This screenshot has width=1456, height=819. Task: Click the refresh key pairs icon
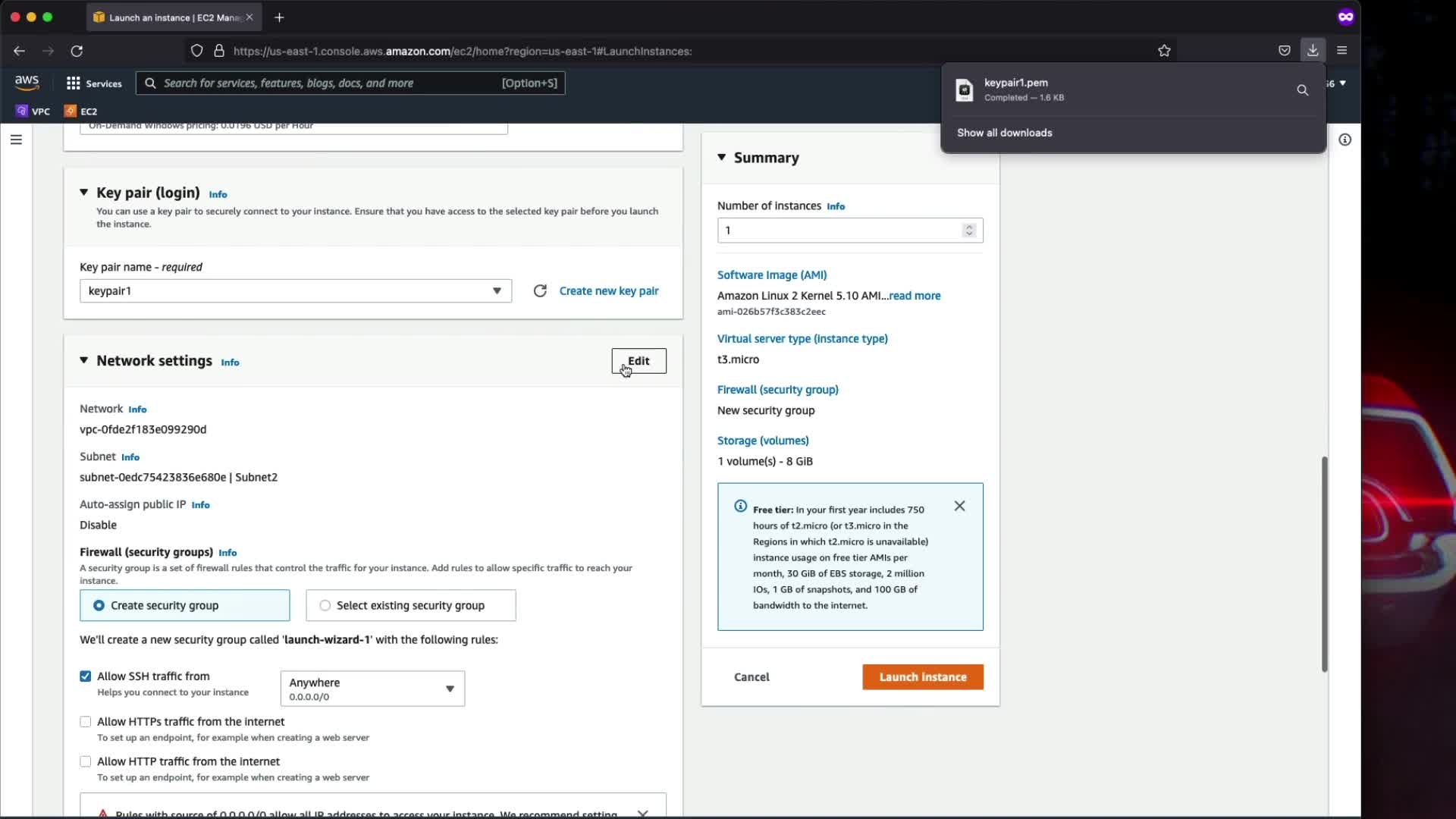(540, 291)
